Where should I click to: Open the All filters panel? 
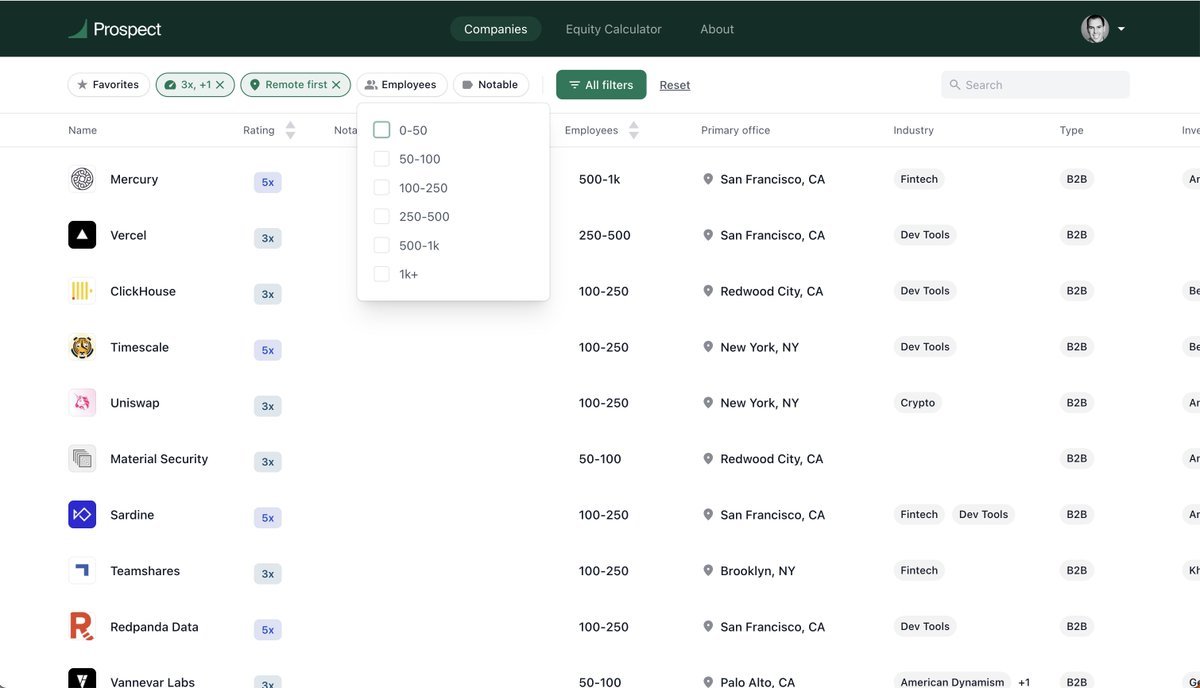[601, 85]
